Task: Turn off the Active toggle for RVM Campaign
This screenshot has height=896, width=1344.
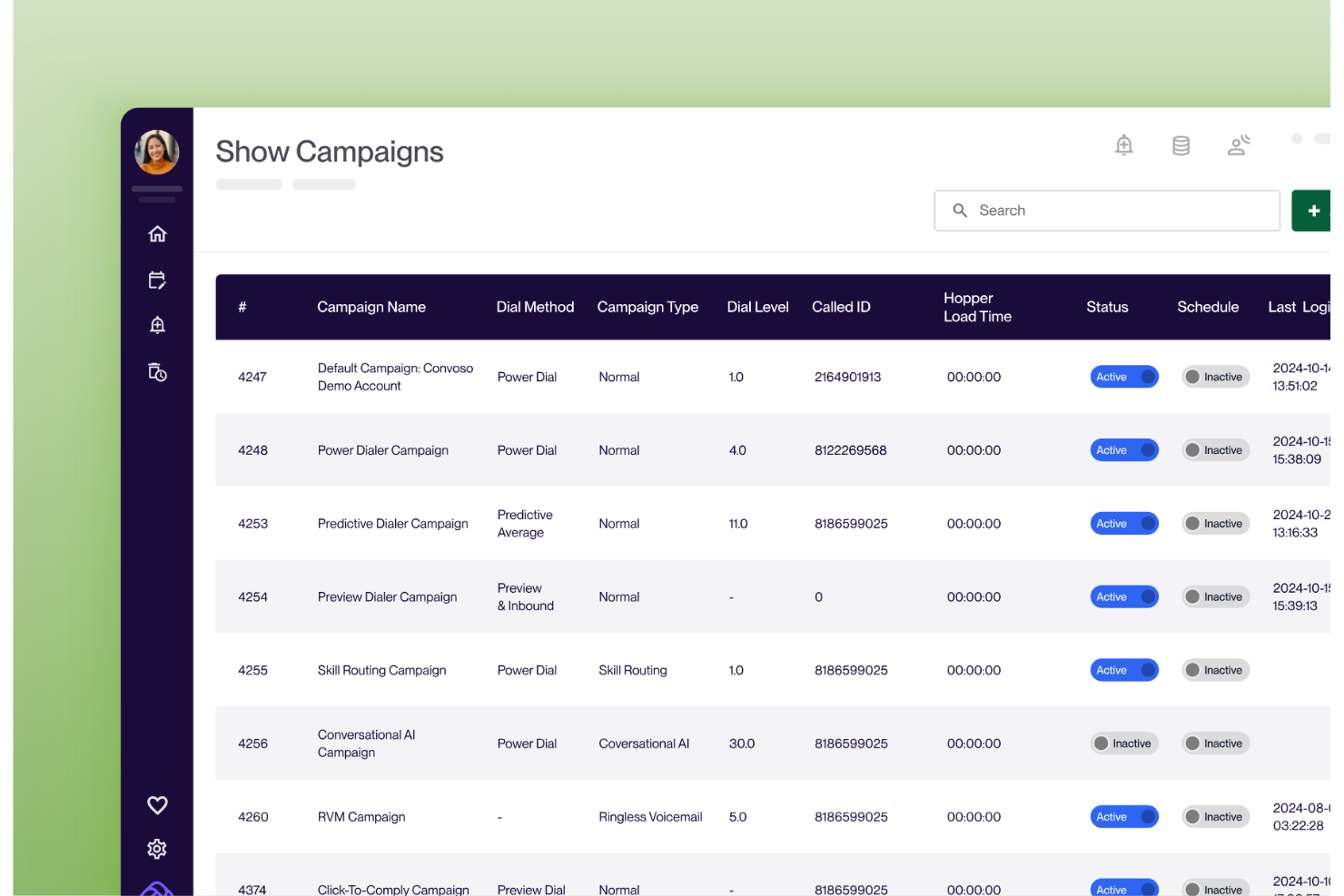Action: click(1124, 816)
